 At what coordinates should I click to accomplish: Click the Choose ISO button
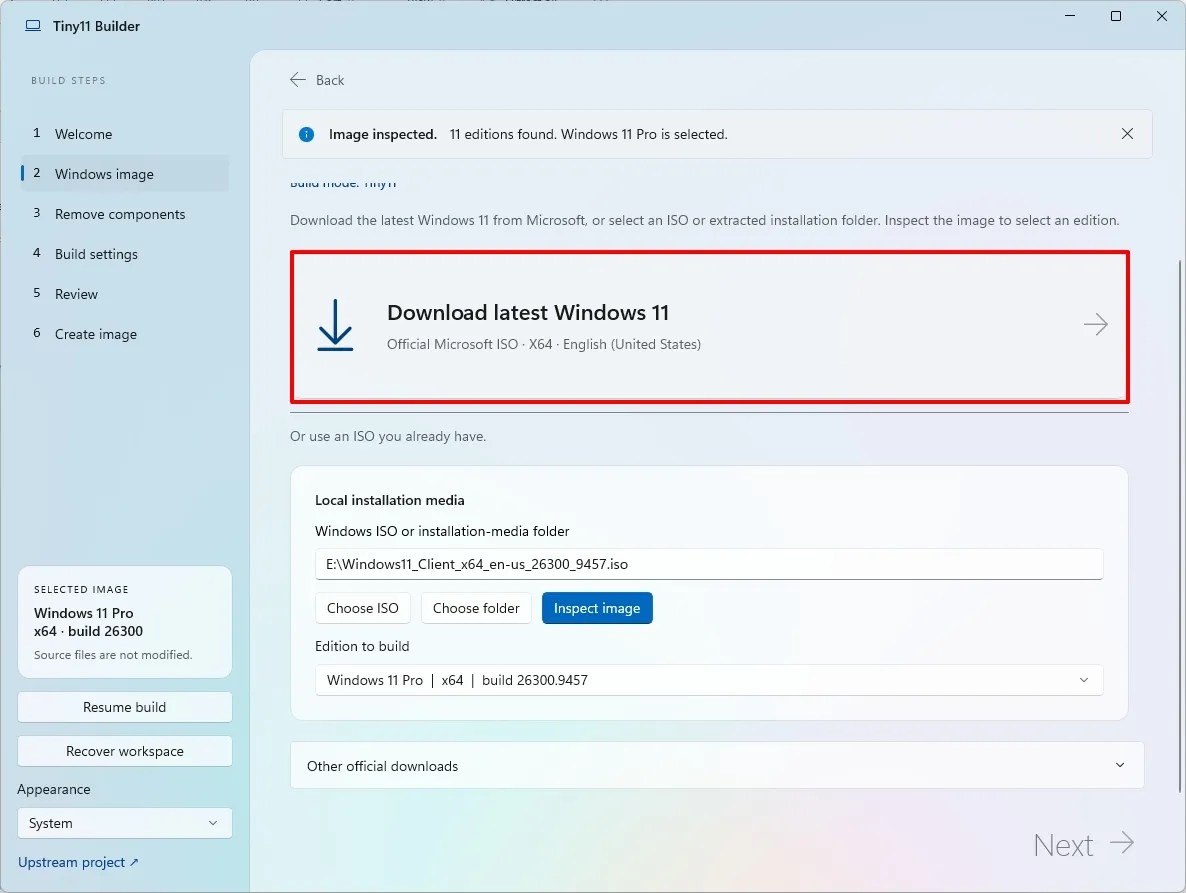362,608
